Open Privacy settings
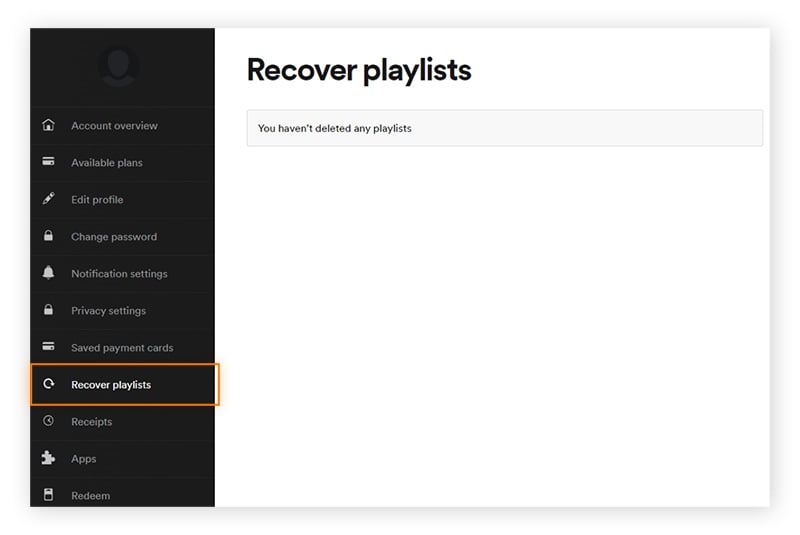Viewport: 800px width, 535px height. pyautogui.click(x=122, y=311)
